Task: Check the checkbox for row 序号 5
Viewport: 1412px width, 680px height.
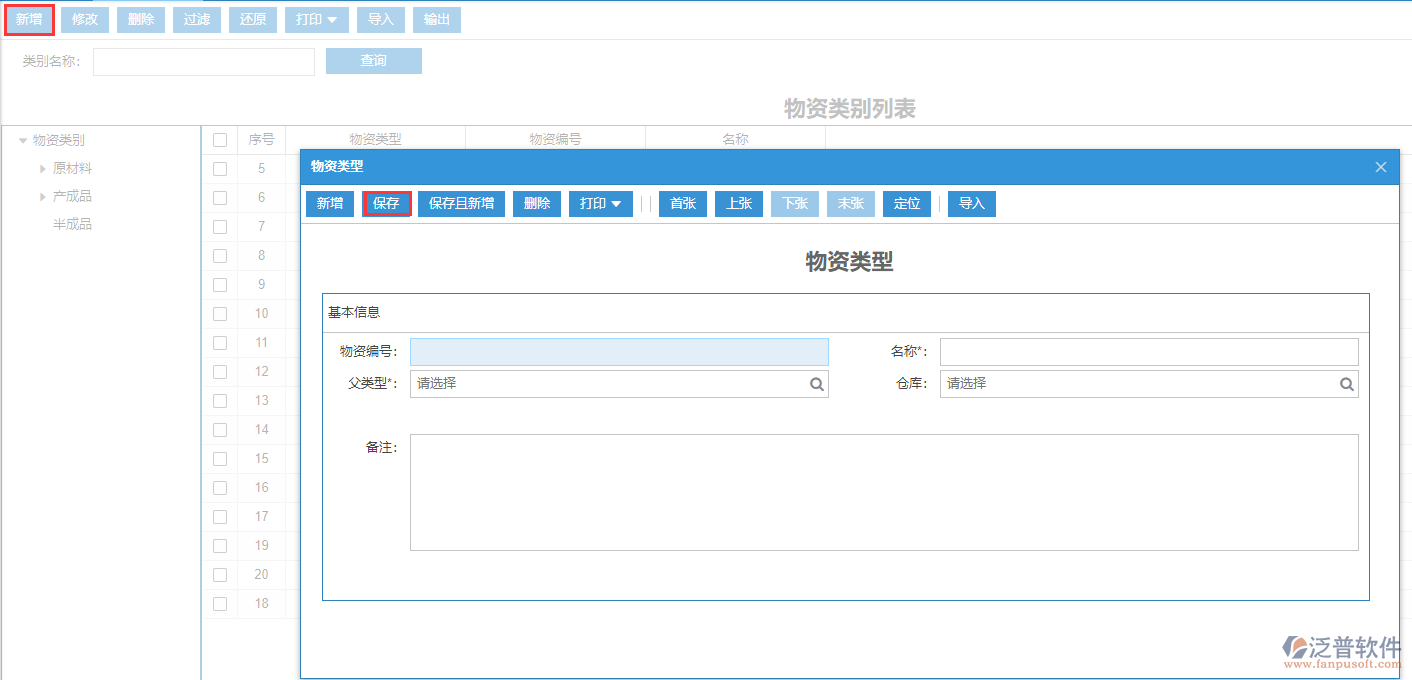Action: point(220,168)
